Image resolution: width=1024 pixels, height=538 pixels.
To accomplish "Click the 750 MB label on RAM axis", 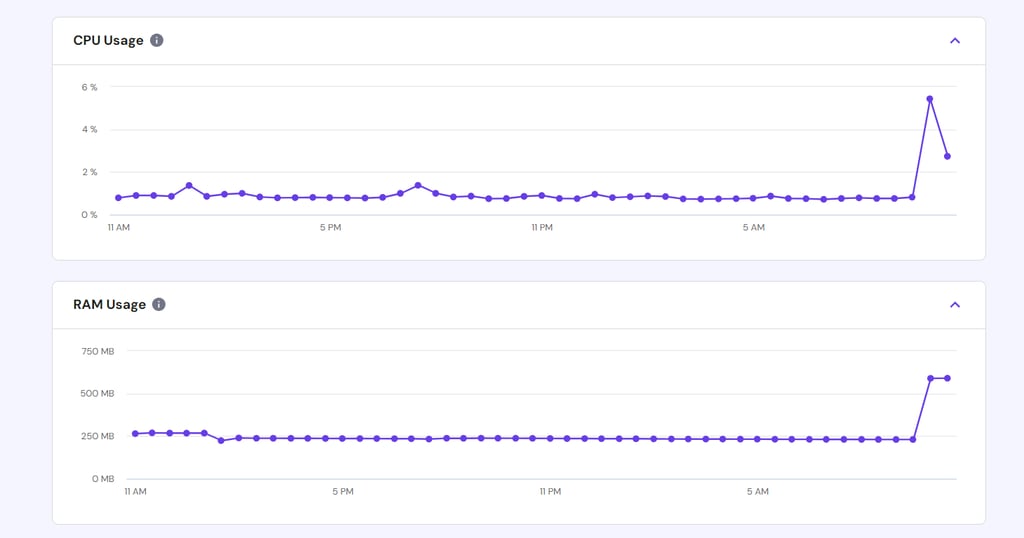I will coord(97,351).
